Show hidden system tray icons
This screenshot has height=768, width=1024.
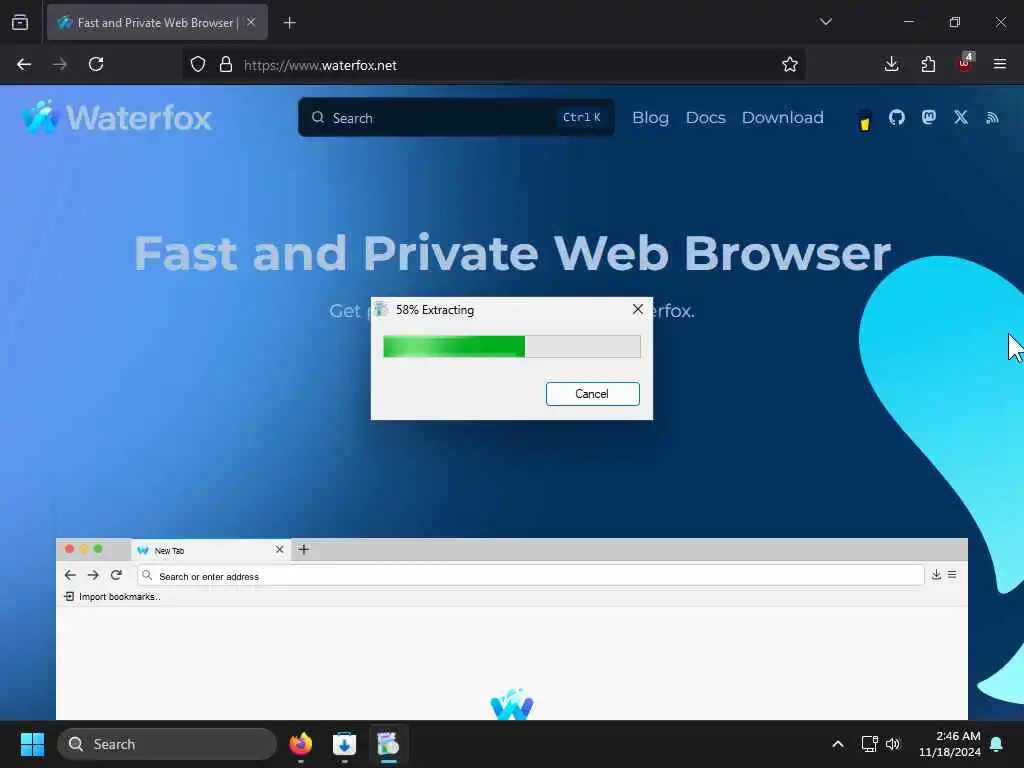837,744
